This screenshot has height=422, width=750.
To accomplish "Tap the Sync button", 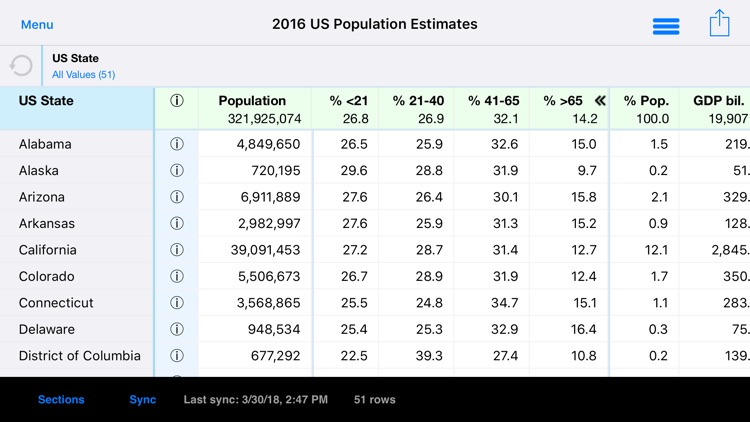I will (x=143, y=400).
